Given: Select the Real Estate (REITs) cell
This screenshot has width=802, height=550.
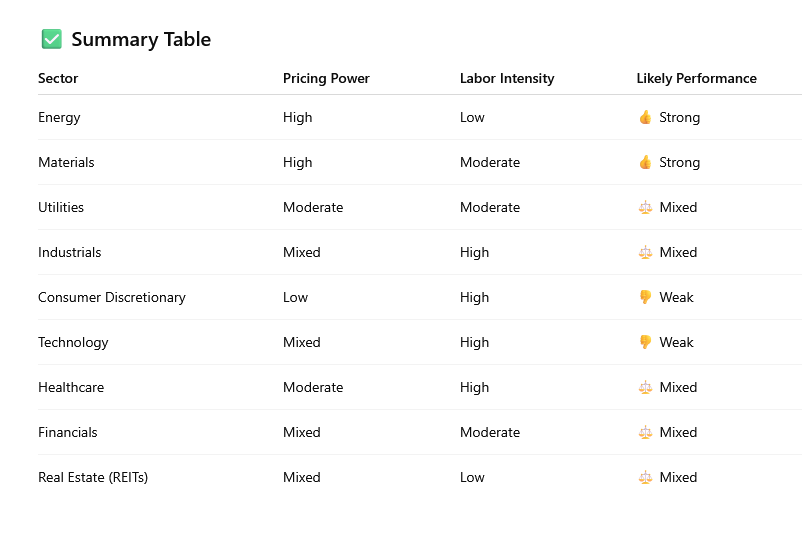Looking at the screenshot, I should [93, 477].
